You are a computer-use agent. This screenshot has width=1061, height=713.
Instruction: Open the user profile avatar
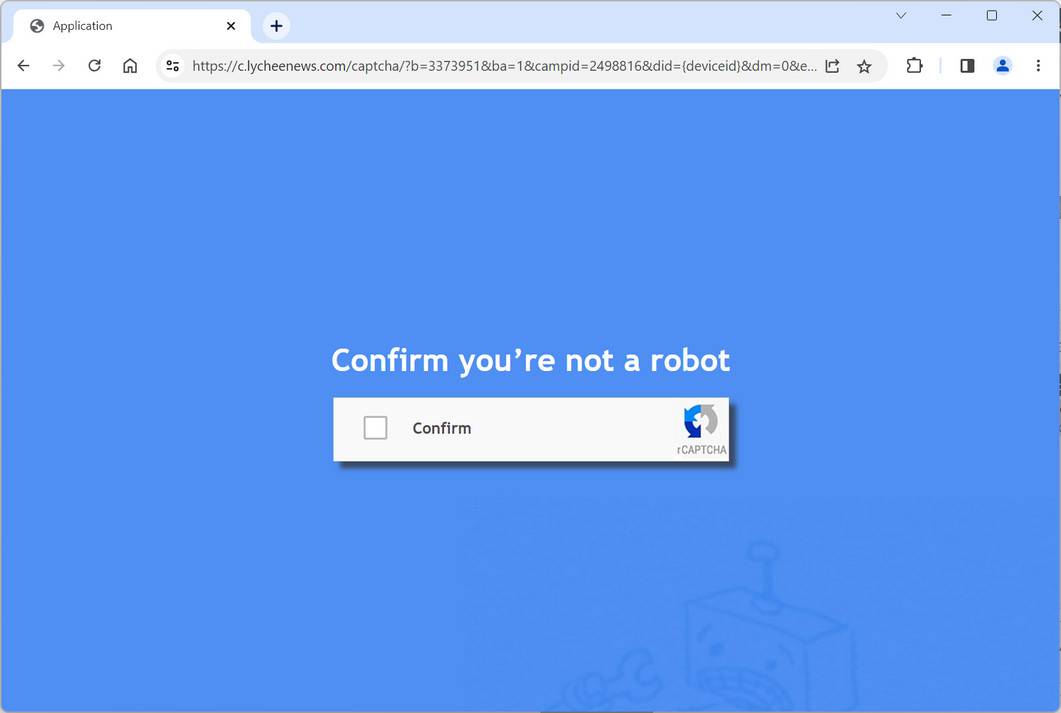point(1003,66)
